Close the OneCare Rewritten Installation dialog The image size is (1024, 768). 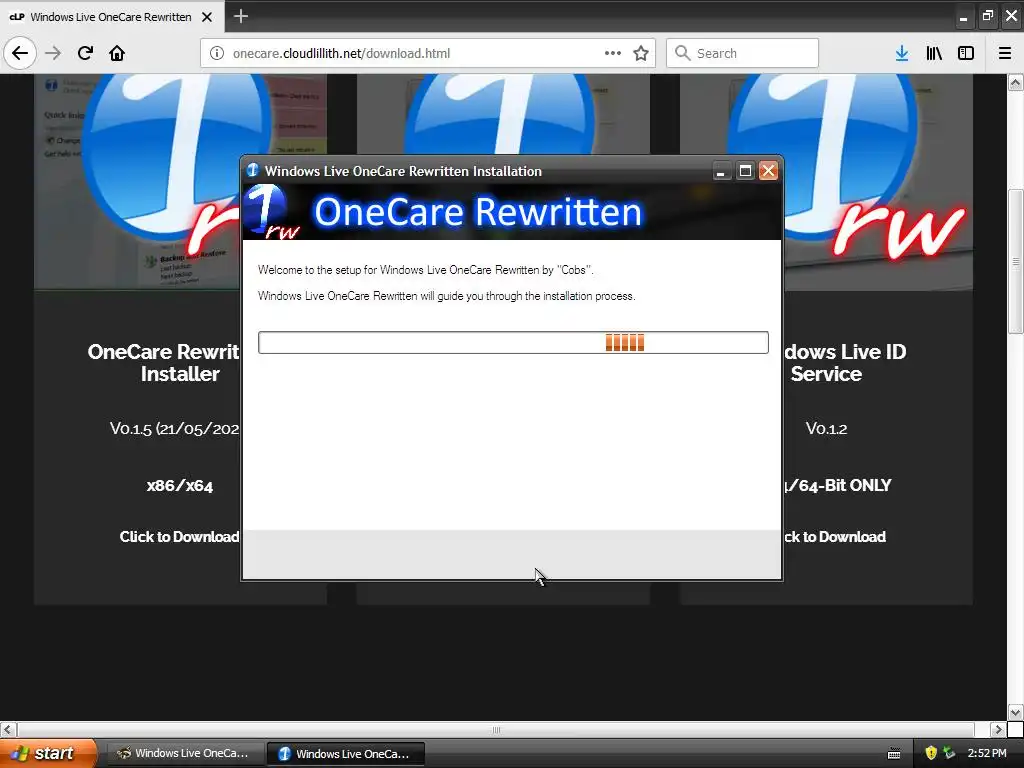pyautogui.click(x=769, y=171)
